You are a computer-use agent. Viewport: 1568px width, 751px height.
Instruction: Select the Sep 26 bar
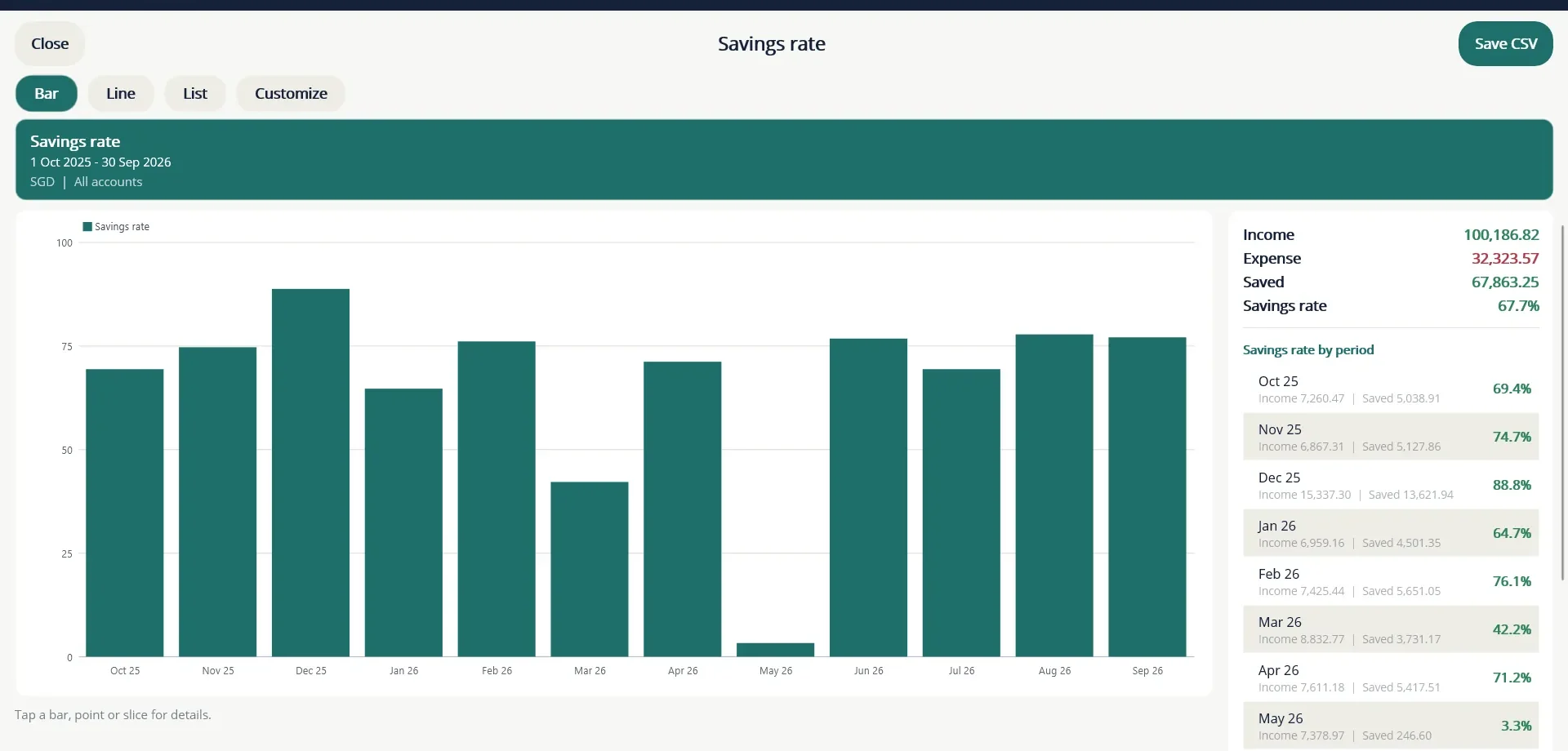click(x=1147, y=496)
